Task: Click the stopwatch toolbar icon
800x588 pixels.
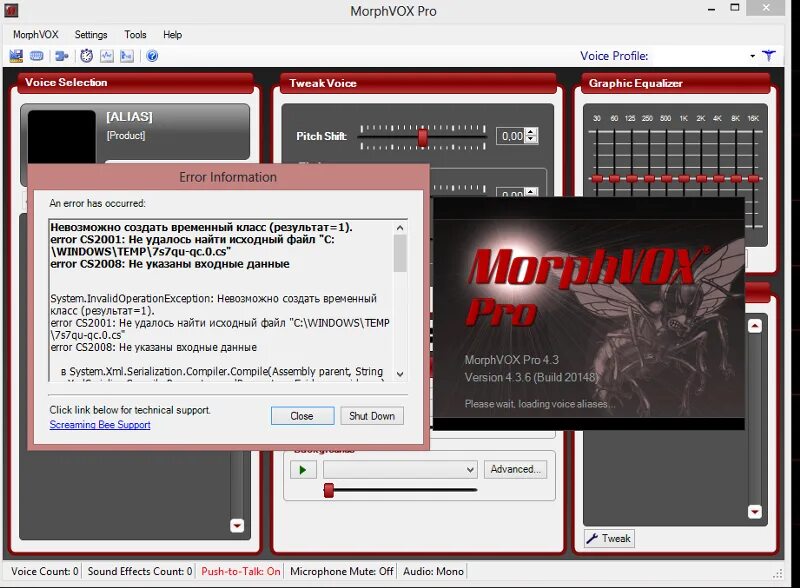Action: pyautogui.click(x=86, y=56)
